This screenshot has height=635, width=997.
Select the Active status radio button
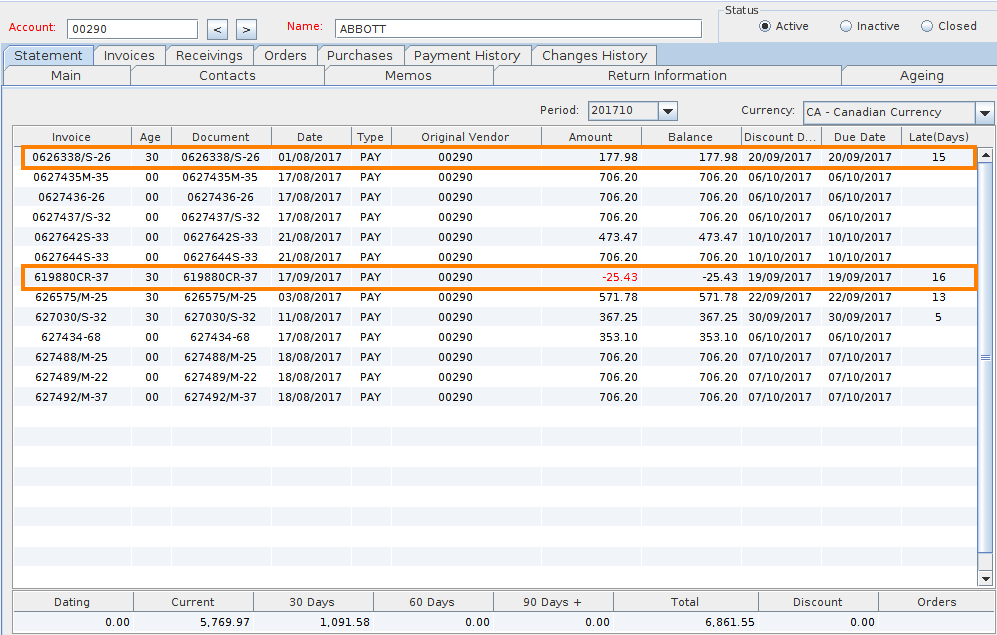coord(766,26)
